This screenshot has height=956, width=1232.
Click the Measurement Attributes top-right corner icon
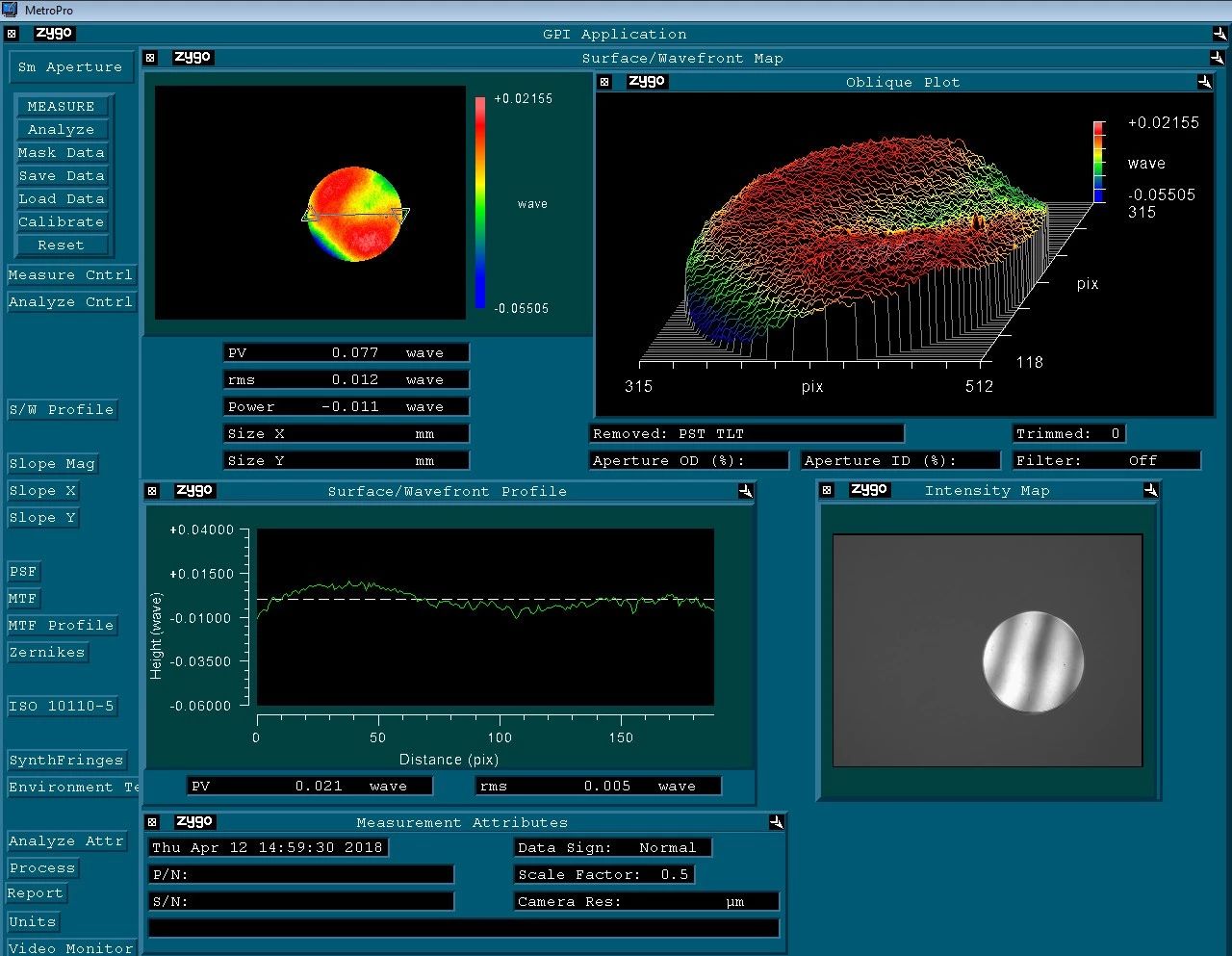coord(776,822)
